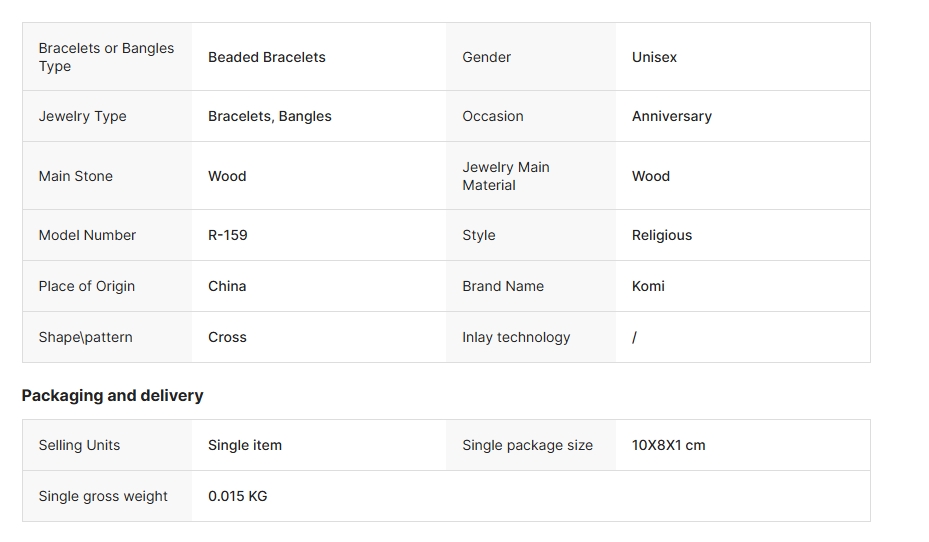
Task: Click the 10X8X1 cm package size value
Action: (668, 445)
